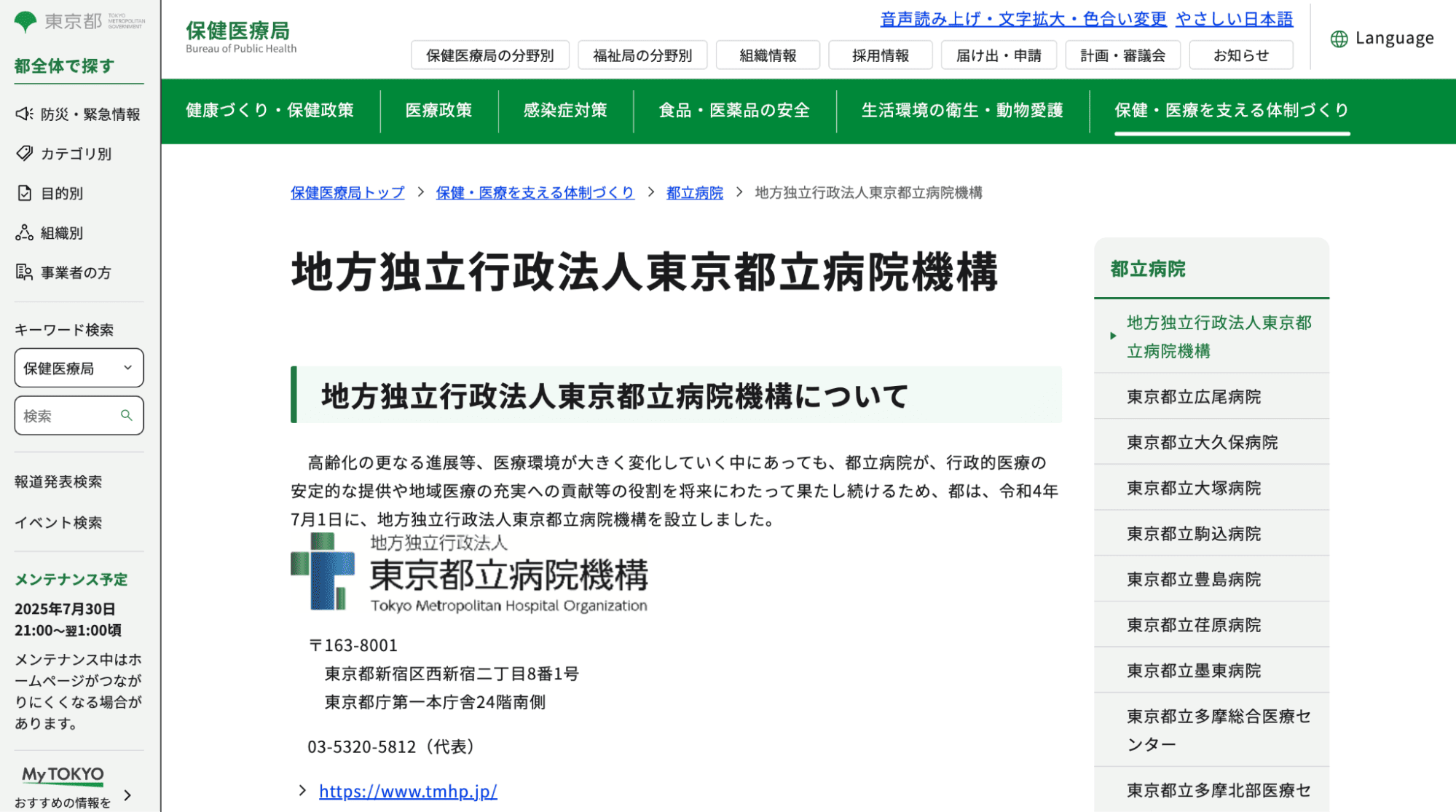Image resolution: width=1456 pixels, height=812 pixels.
Task: Go to 保健医療局トップ breadcrumb link
Action: pos(347,192)
